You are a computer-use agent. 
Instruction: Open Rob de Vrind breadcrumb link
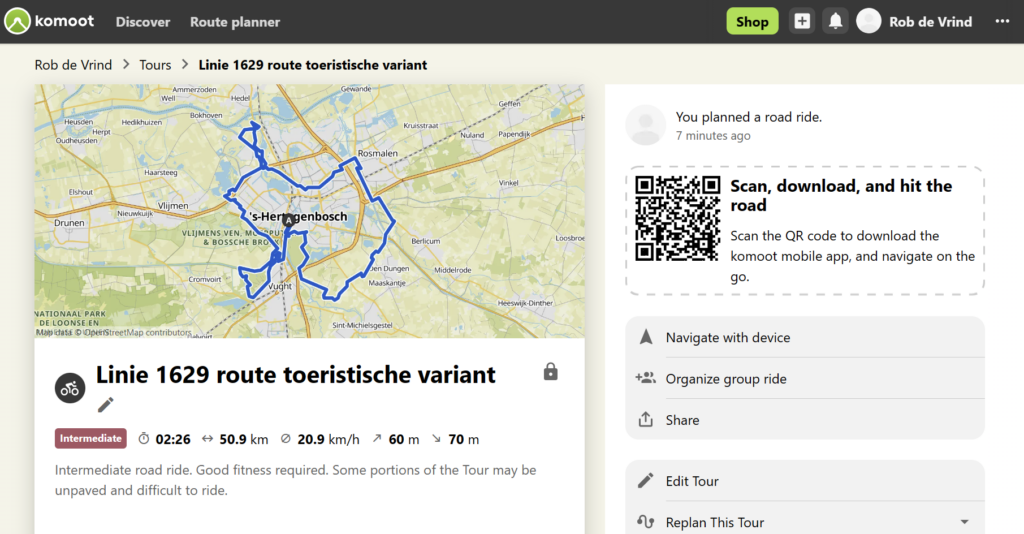[73, 65]
